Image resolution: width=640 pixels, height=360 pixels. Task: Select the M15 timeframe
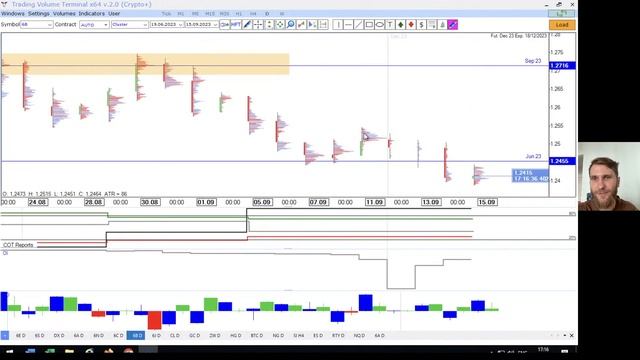click(210, 14)
